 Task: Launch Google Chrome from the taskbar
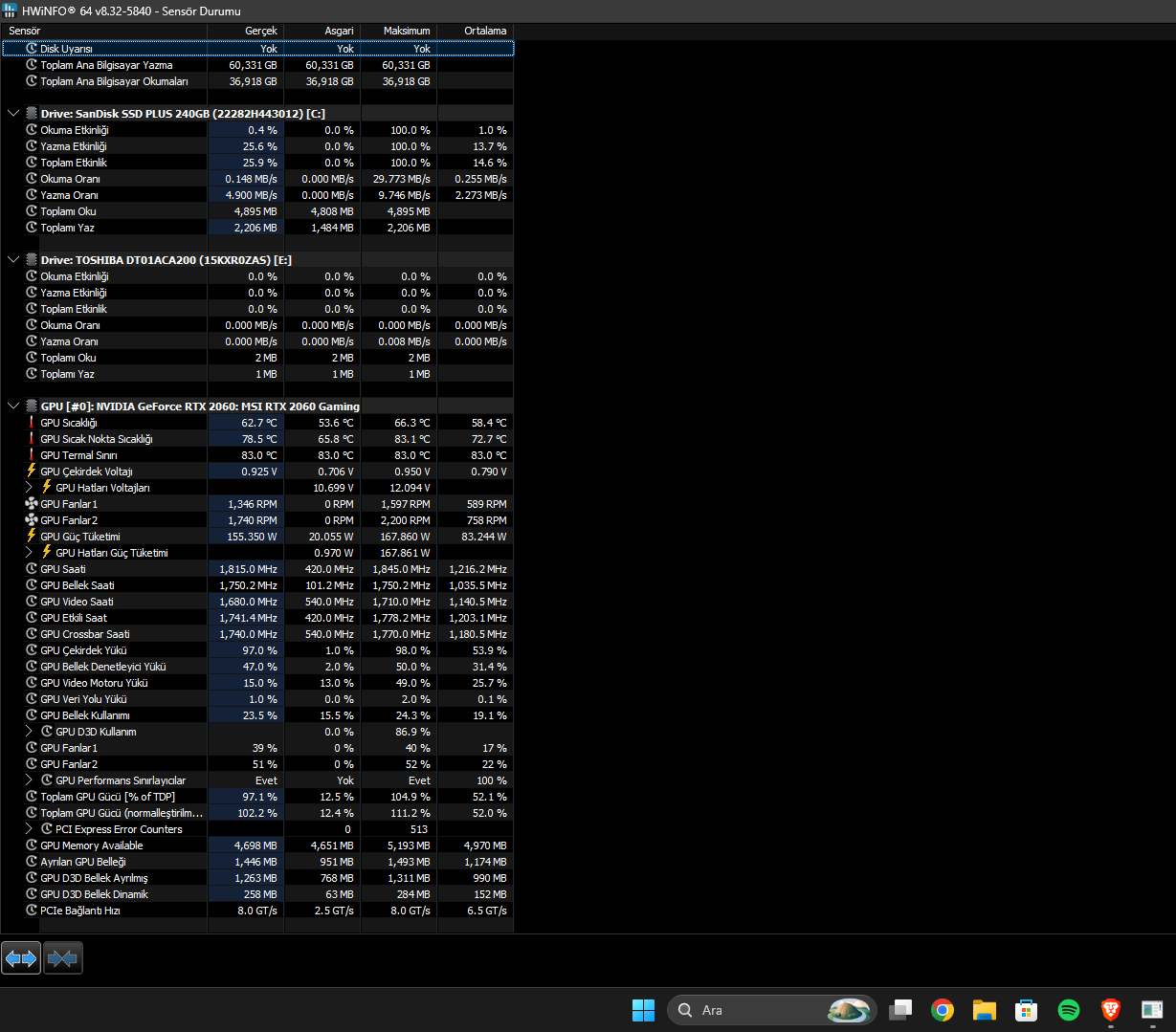943,1010
